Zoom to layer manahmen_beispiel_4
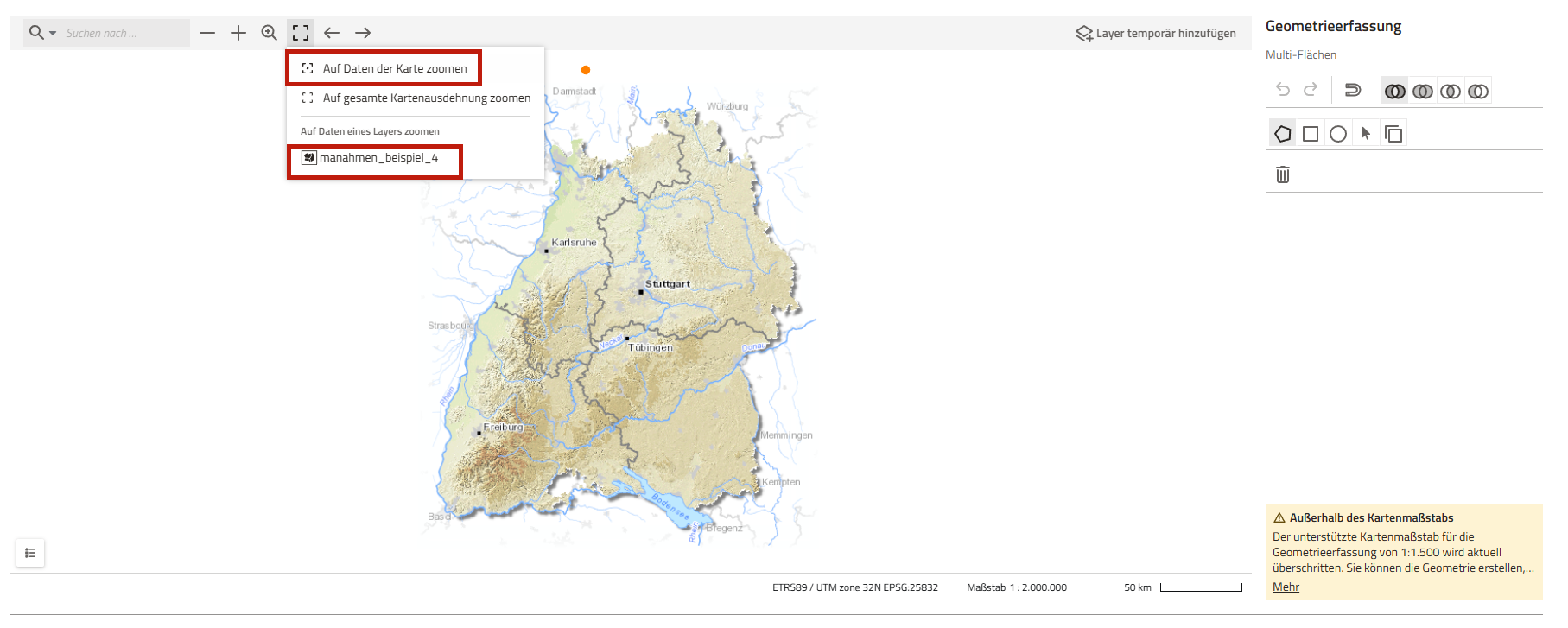1568x628 pixels. pyautogui.click(x=378, y=158)
